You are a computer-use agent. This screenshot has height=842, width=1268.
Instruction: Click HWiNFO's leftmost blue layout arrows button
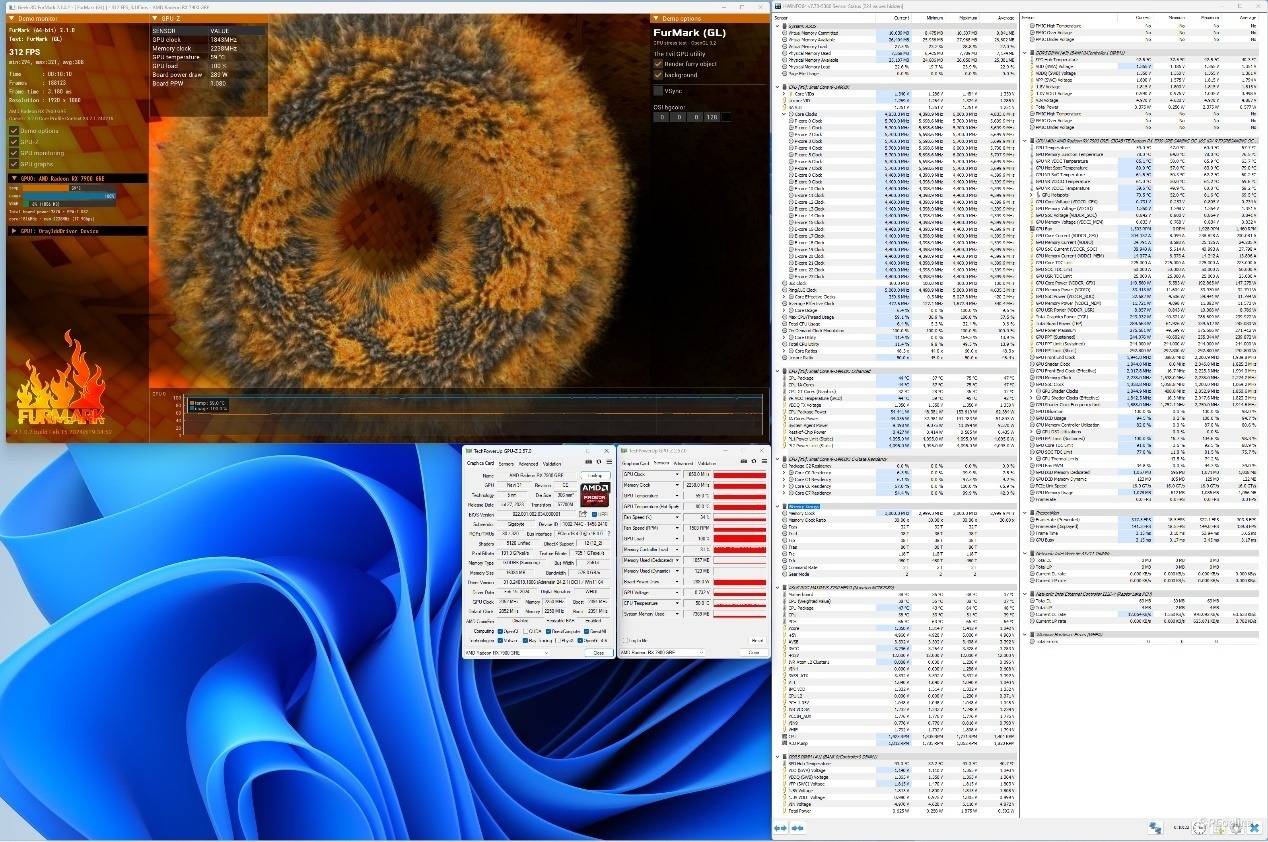point(780,828)
